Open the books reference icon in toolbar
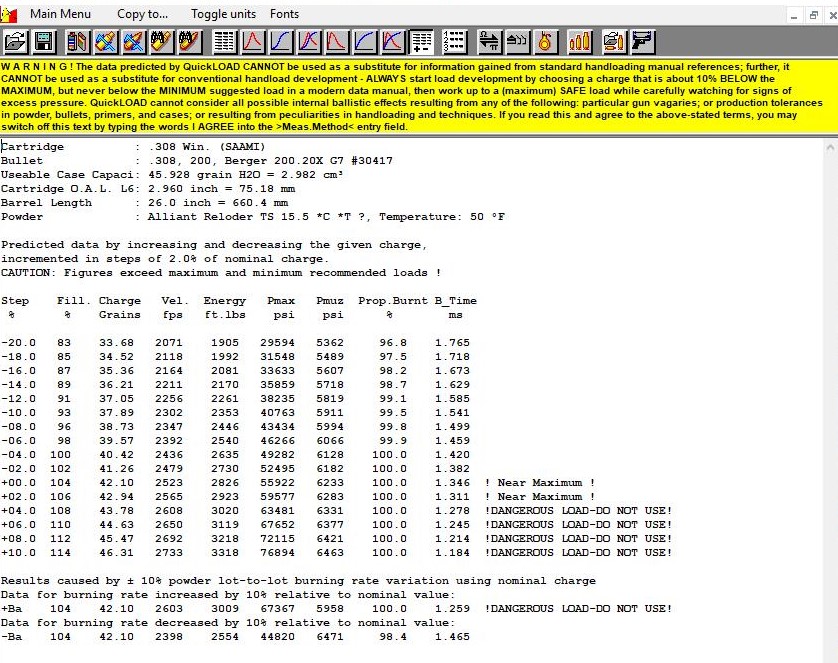Image resolution: width=838 pixels, height=663 pixels. coord(78,42)
